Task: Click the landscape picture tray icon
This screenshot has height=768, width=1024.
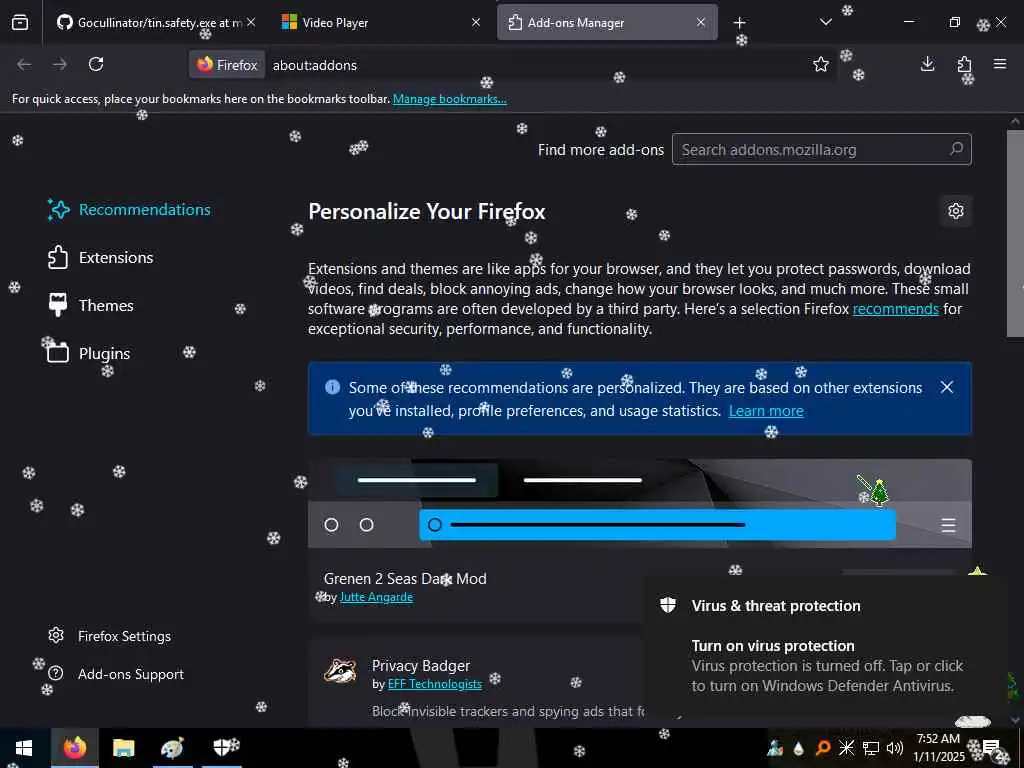Action: click(775, 748)
